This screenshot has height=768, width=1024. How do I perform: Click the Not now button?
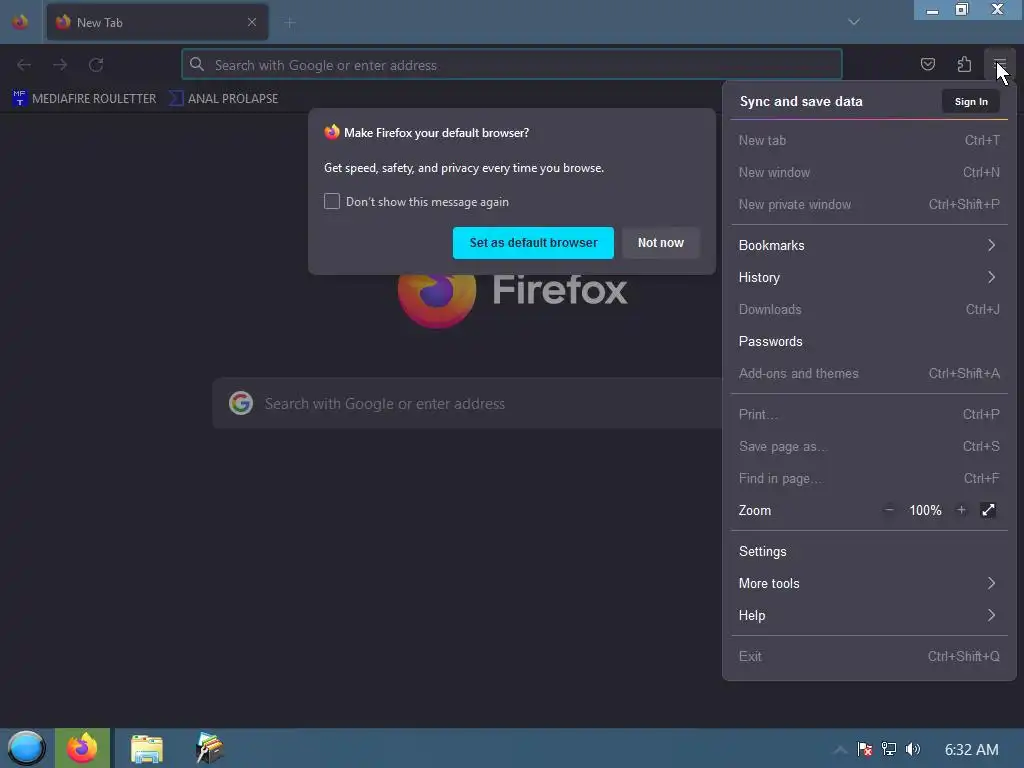[661, 243]
